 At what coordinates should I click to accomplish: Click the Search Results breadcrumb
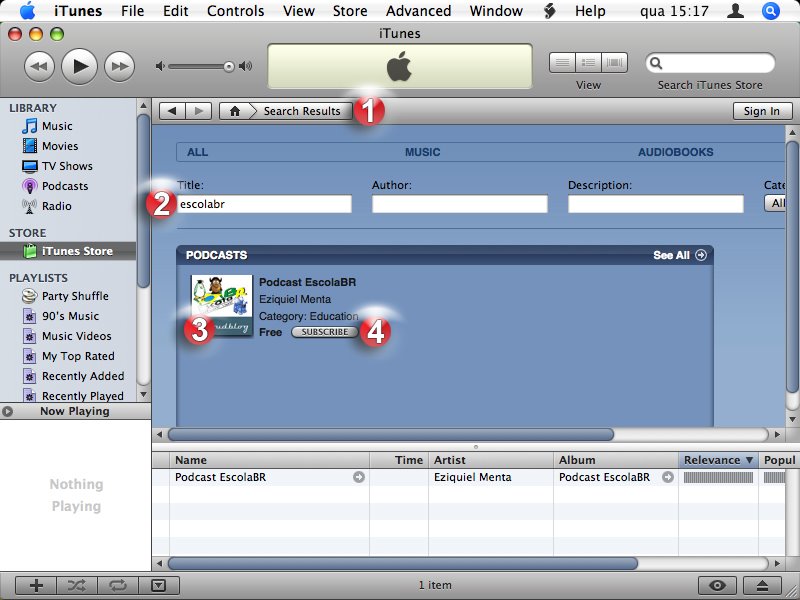[x=302, y=111]
